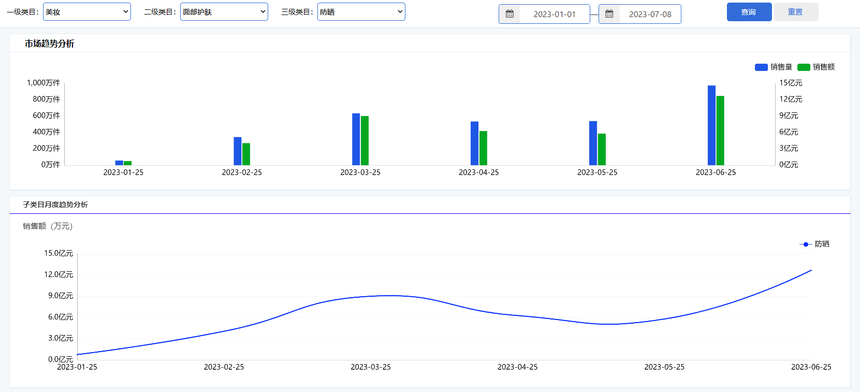Open the 一级类目 dropdown showing 美妆
860x392 pixels.
[x=87, y=12]
